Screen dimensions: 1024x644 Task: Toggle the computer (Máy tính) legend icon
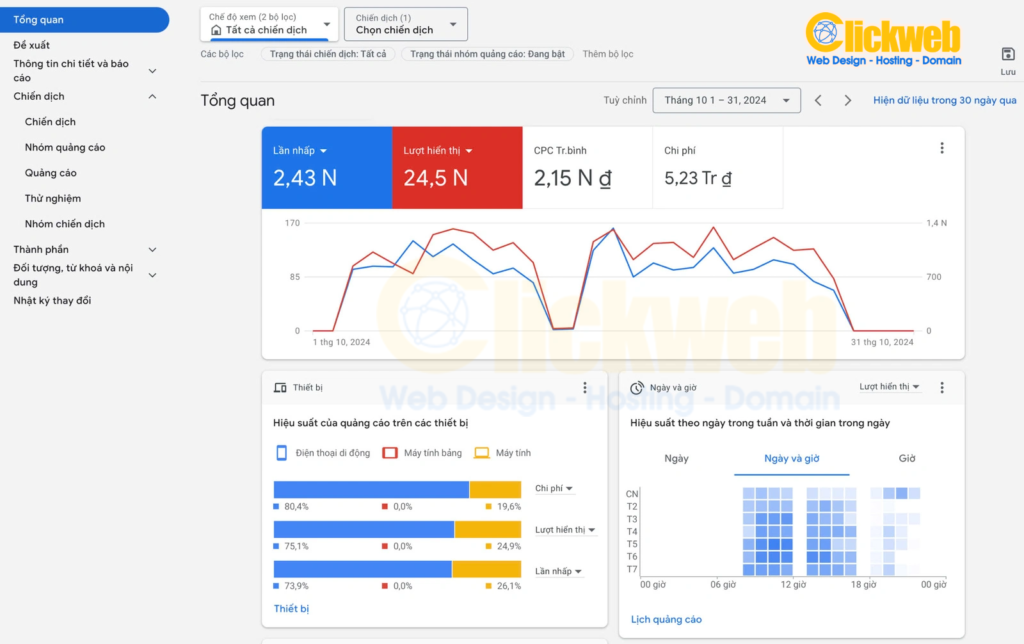(x=481, y=453)
